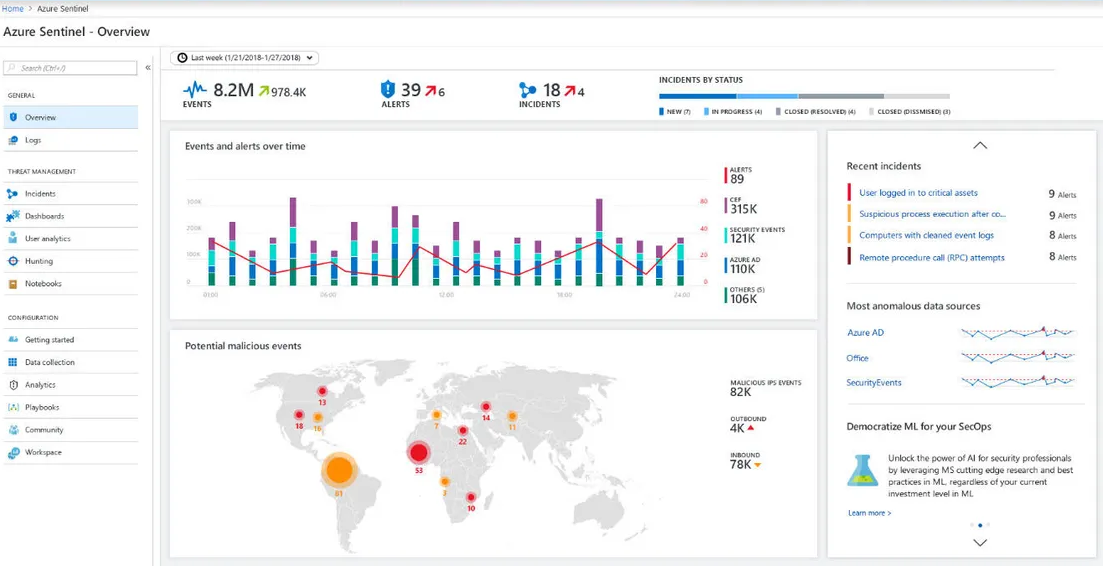Click the flask icon in Democratize ML card
This screenshot has width=1103, height=566.
point(862,470)
